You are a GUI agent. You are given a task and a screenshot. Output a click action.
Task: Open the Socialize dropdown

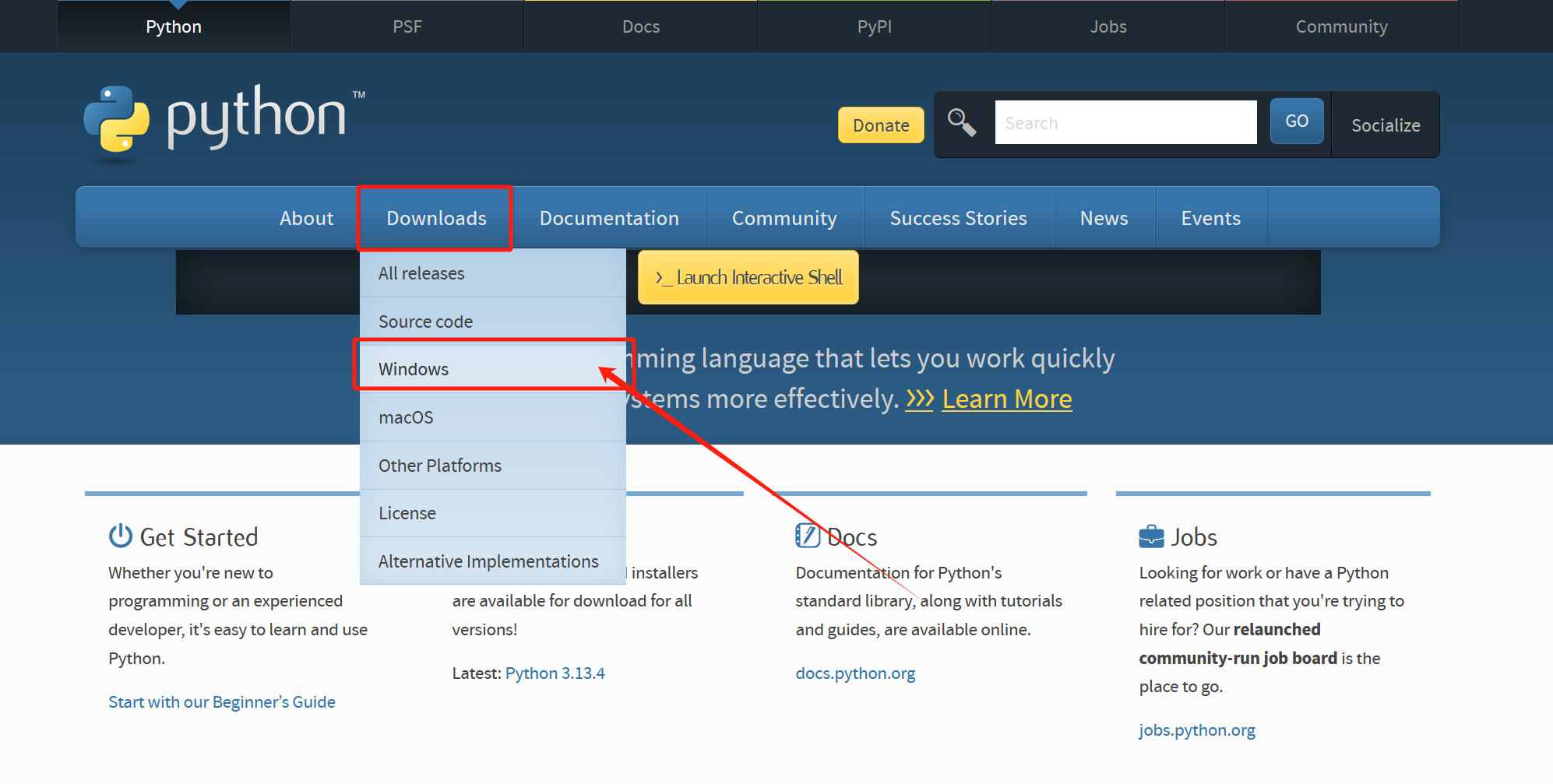[x=1385, y=125]
